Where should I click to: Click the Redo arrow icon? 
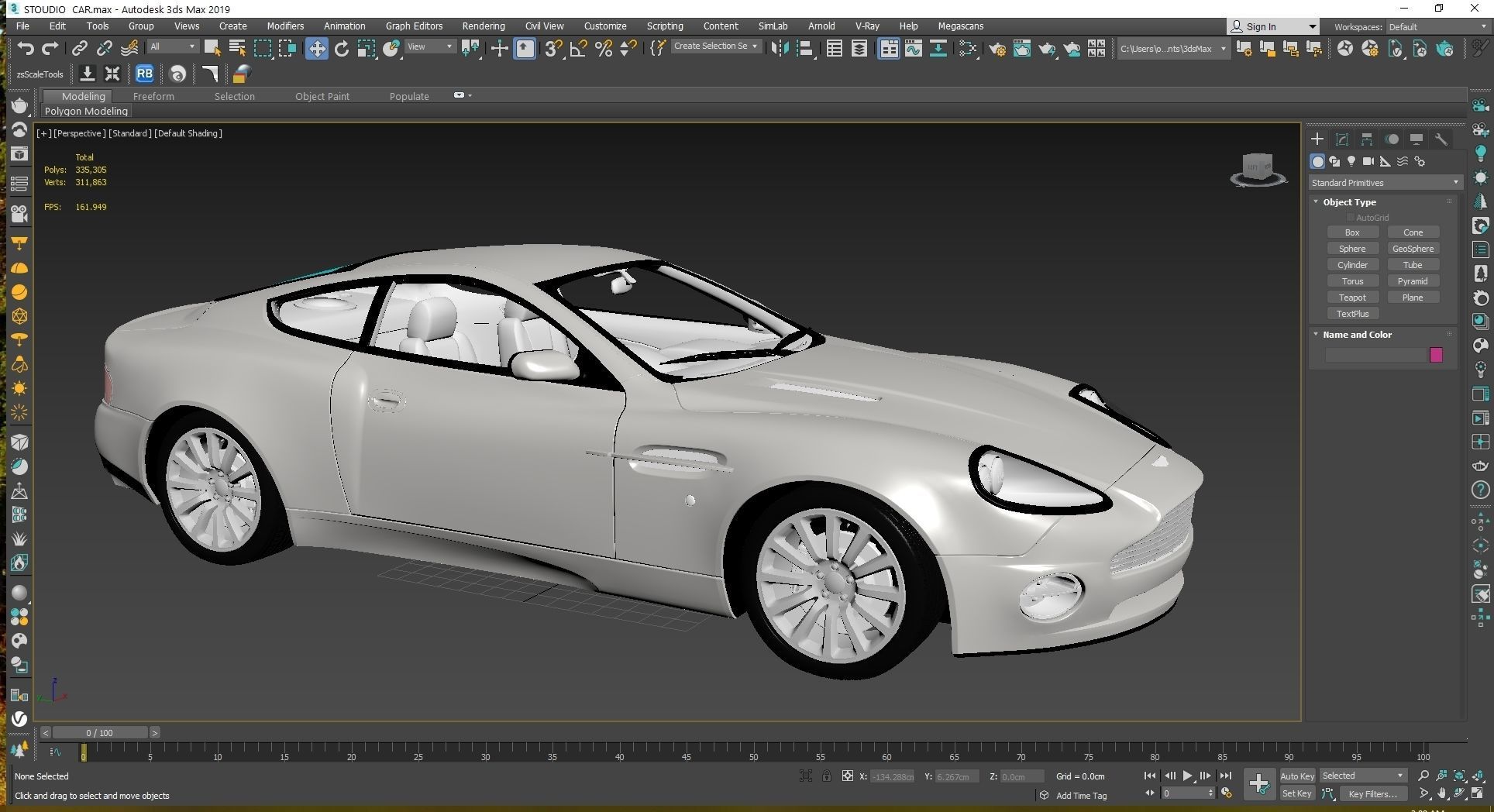coord(50,48)
